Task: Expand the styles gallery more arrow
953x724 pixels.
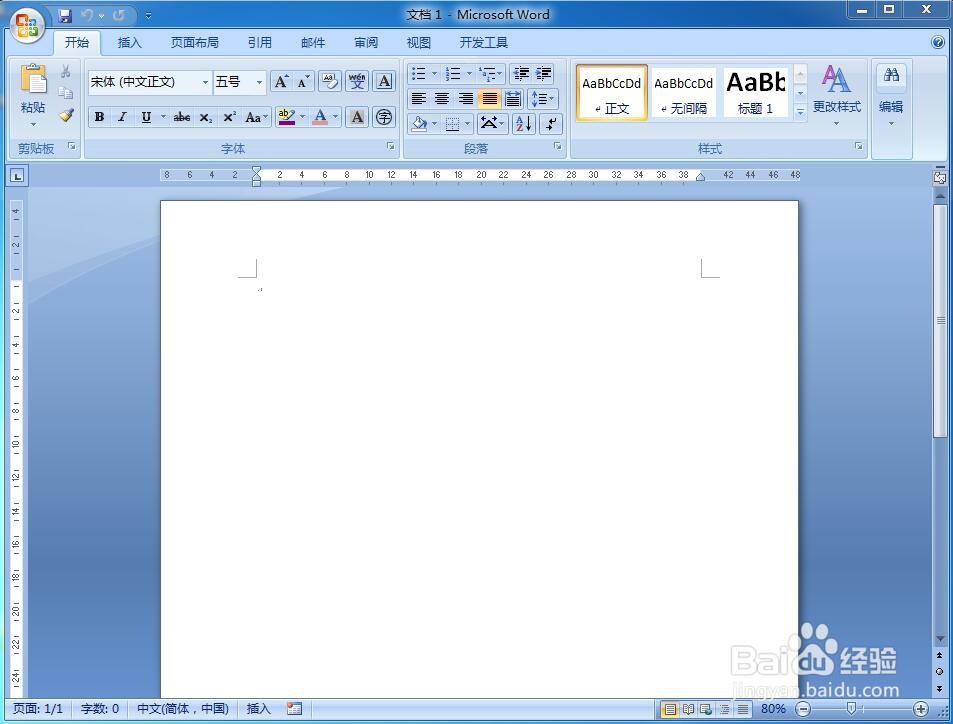Action: point(800,112)
